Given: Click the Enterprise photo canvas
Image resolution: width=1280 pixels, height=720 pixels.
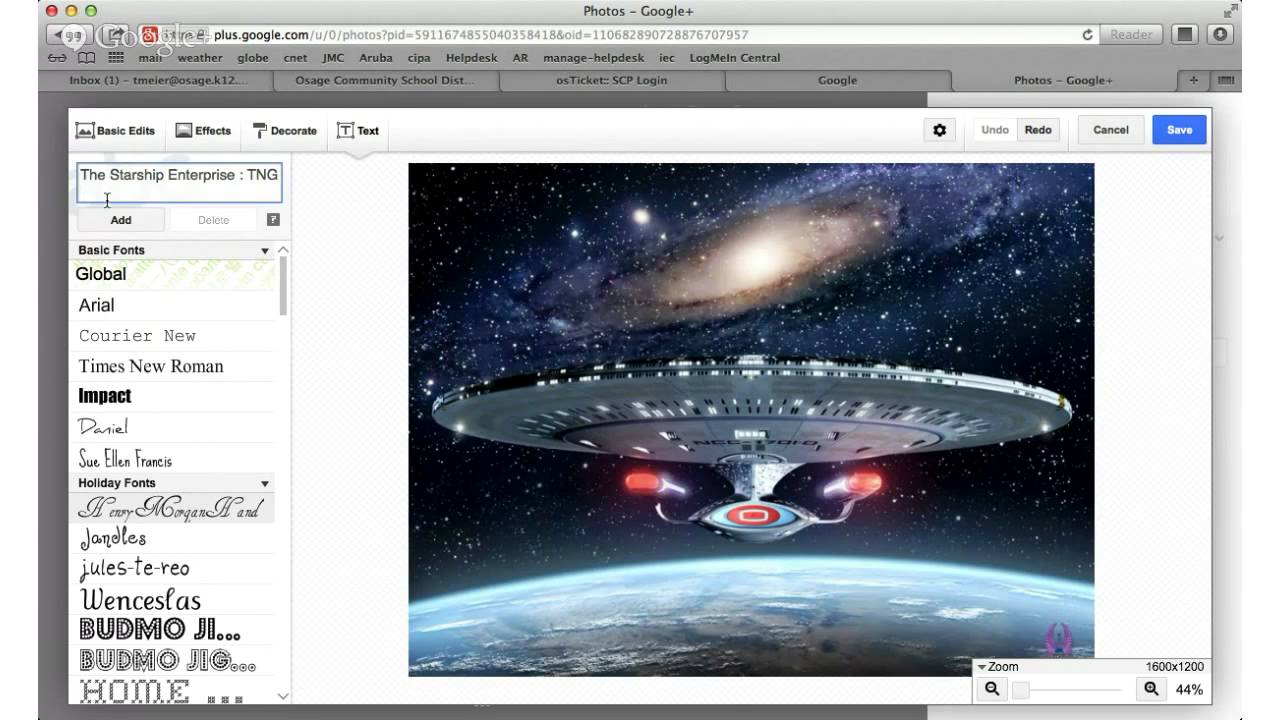Looking at the screenshot, I should (x=751, y=420).
